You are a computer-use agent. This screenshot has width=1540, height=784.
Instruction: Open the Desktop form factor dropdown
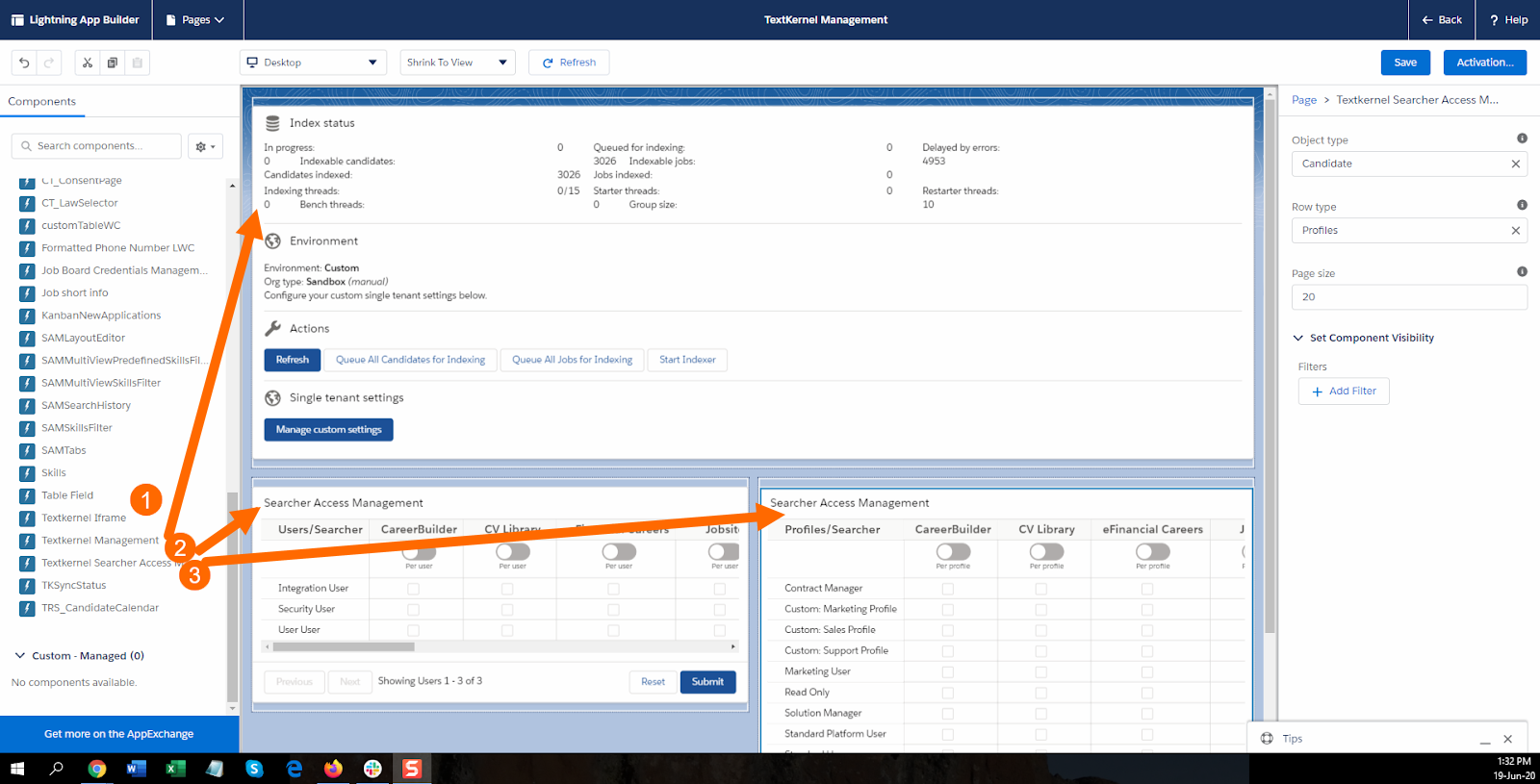[x=313, y=63]
